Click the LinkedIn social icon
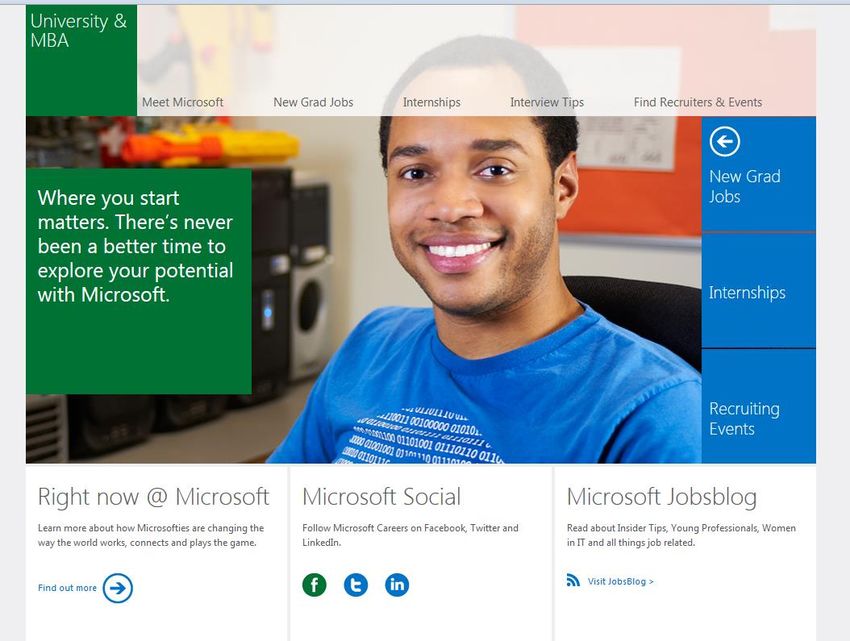850x641 pixels. point(397,585)
